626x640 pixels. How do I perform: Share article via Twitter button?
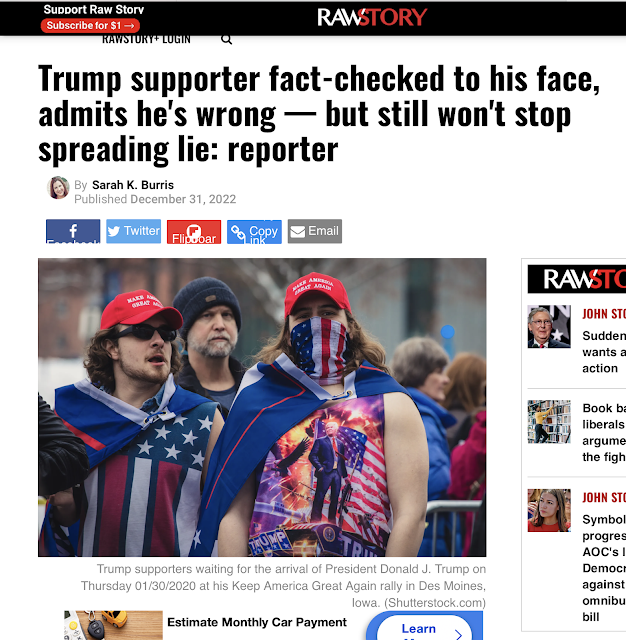click(133, 231)
